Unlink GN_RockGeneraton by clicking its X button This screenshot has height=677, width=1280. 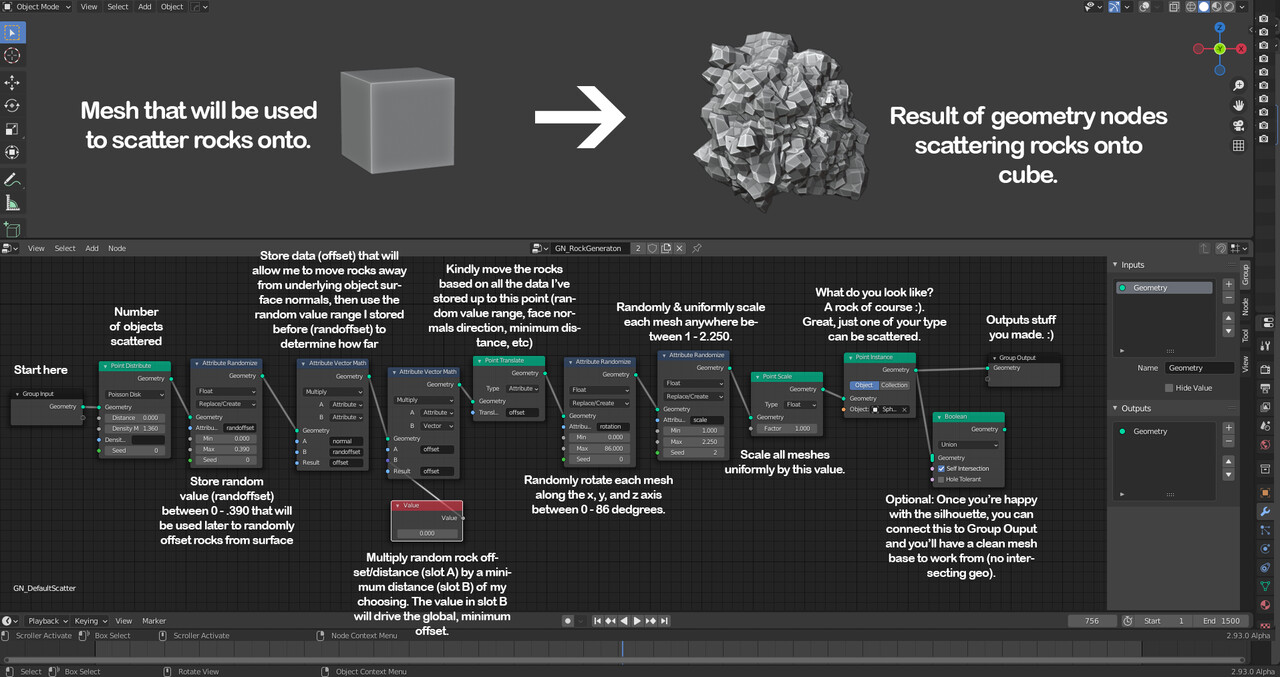[x=680, y=247]
